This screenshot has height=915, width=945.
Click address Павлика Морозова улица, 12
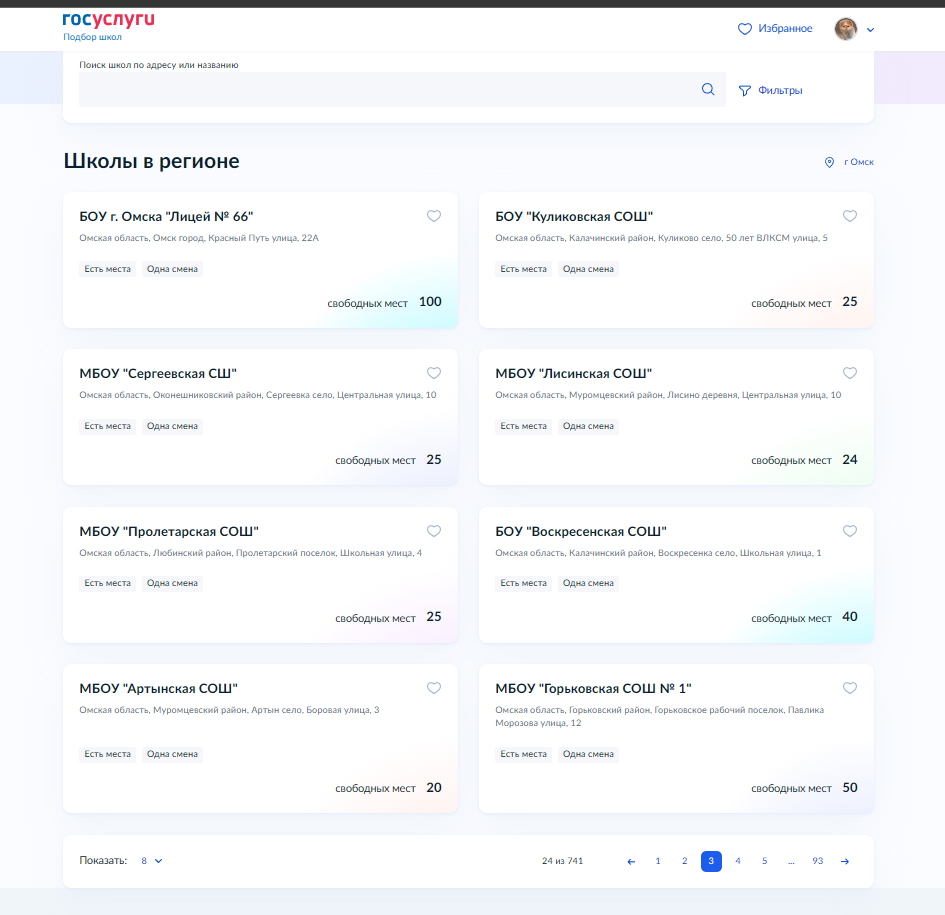coord(660,717)
